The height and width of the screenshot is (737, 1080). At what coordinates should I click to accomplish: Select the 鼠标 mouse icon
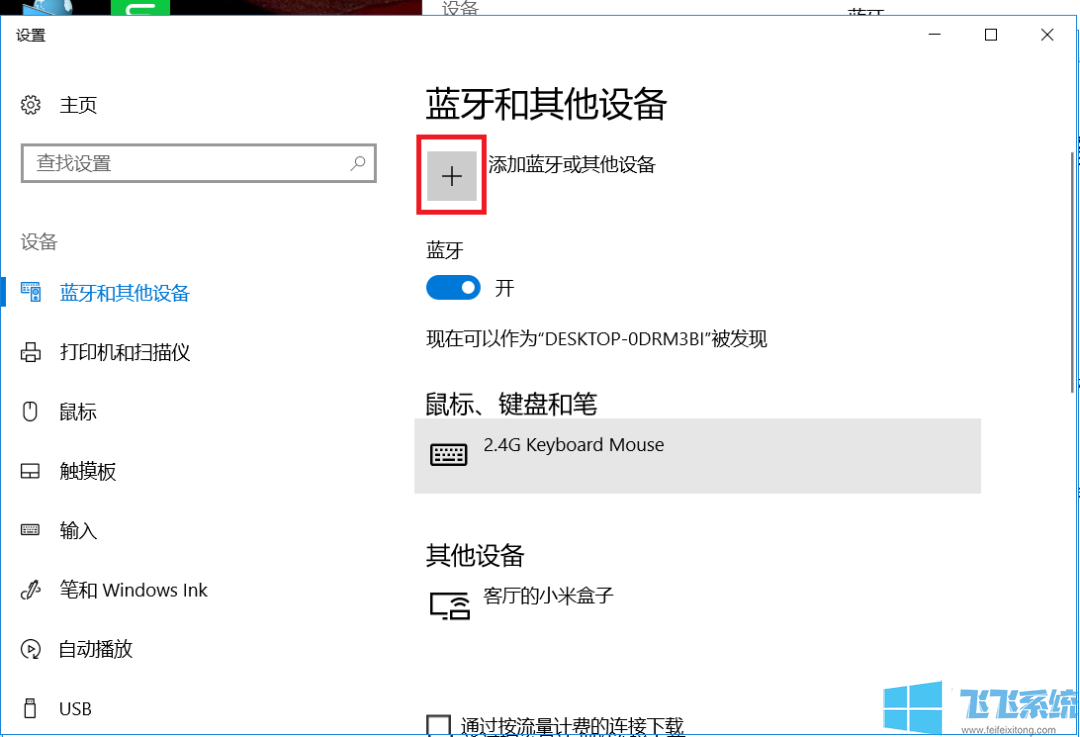(30, 411)
